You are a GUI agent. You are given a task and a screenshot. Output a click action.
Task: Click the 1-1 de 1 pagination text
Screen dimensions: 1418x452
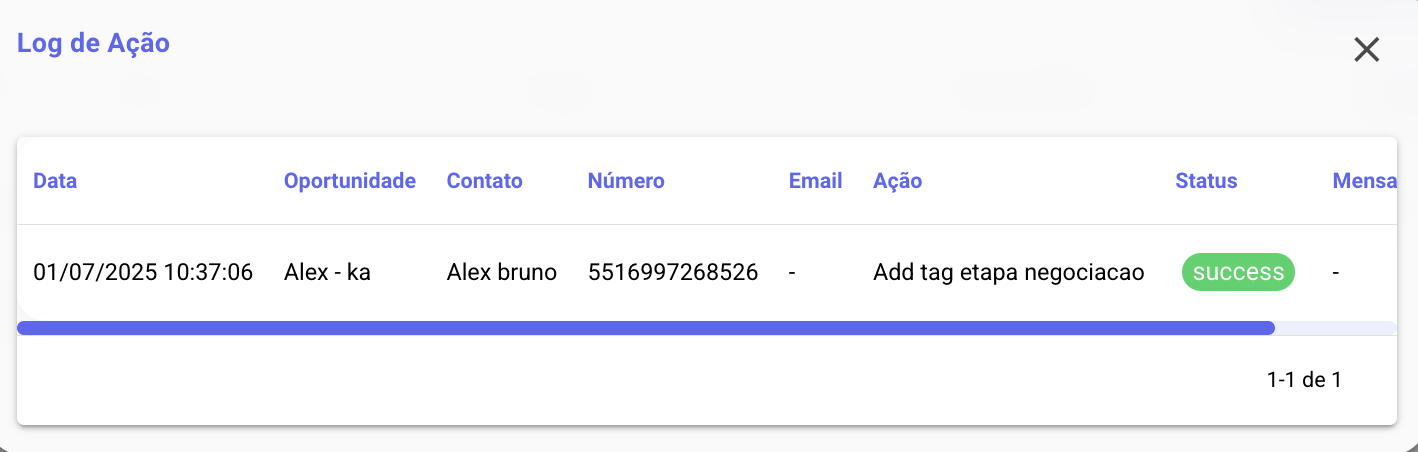(x=1303, y=380)
